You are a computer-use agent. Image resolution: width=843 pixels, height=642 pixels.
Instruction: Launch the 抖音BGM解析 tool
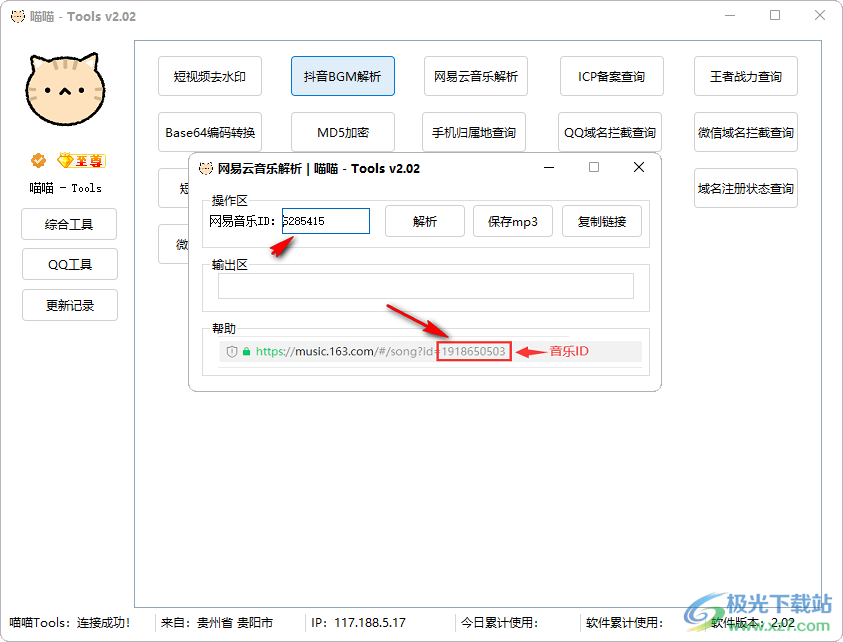[342, 76]
